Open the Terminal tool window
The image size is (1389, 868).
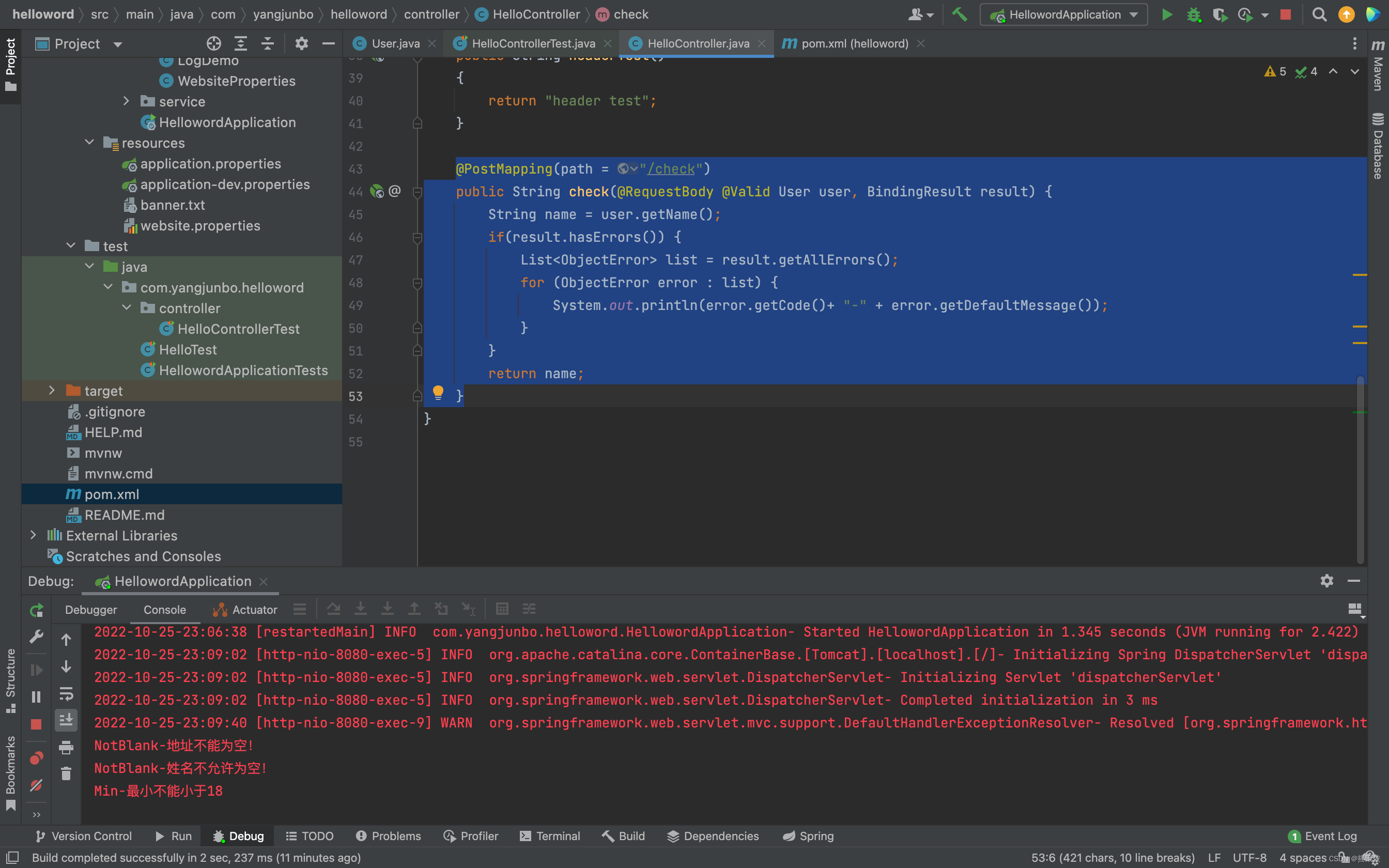click(x=549, y=836)
